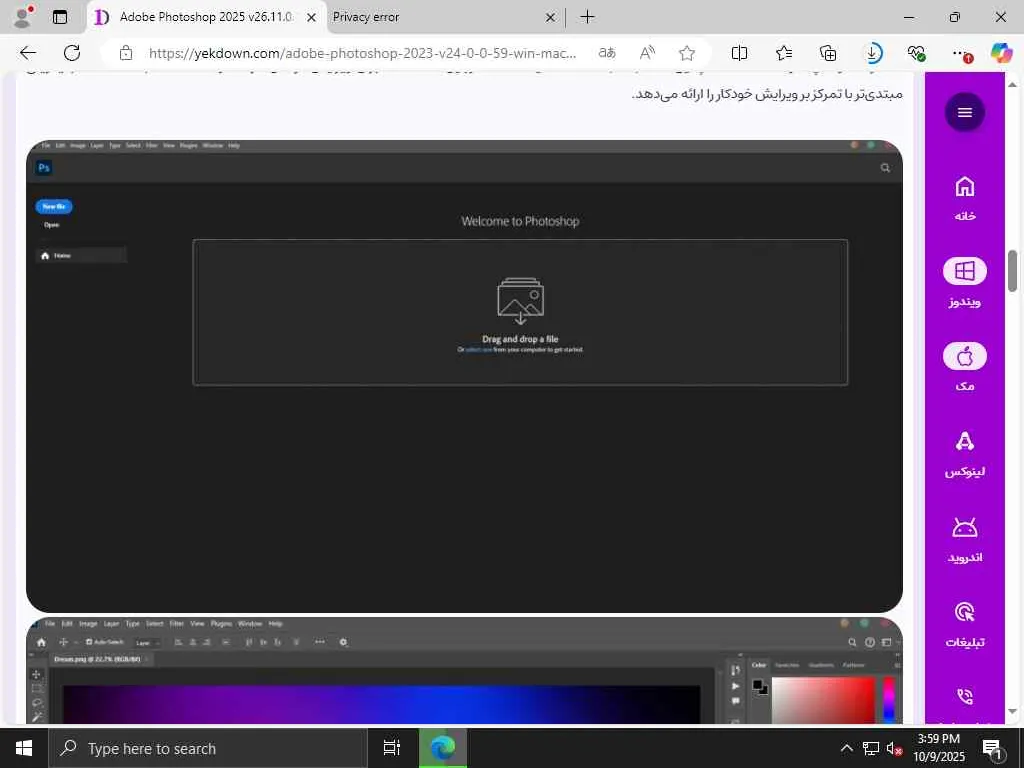
Task: Open the Welcome to Photoshop screenshot image
Action: [x=464, y=376]
